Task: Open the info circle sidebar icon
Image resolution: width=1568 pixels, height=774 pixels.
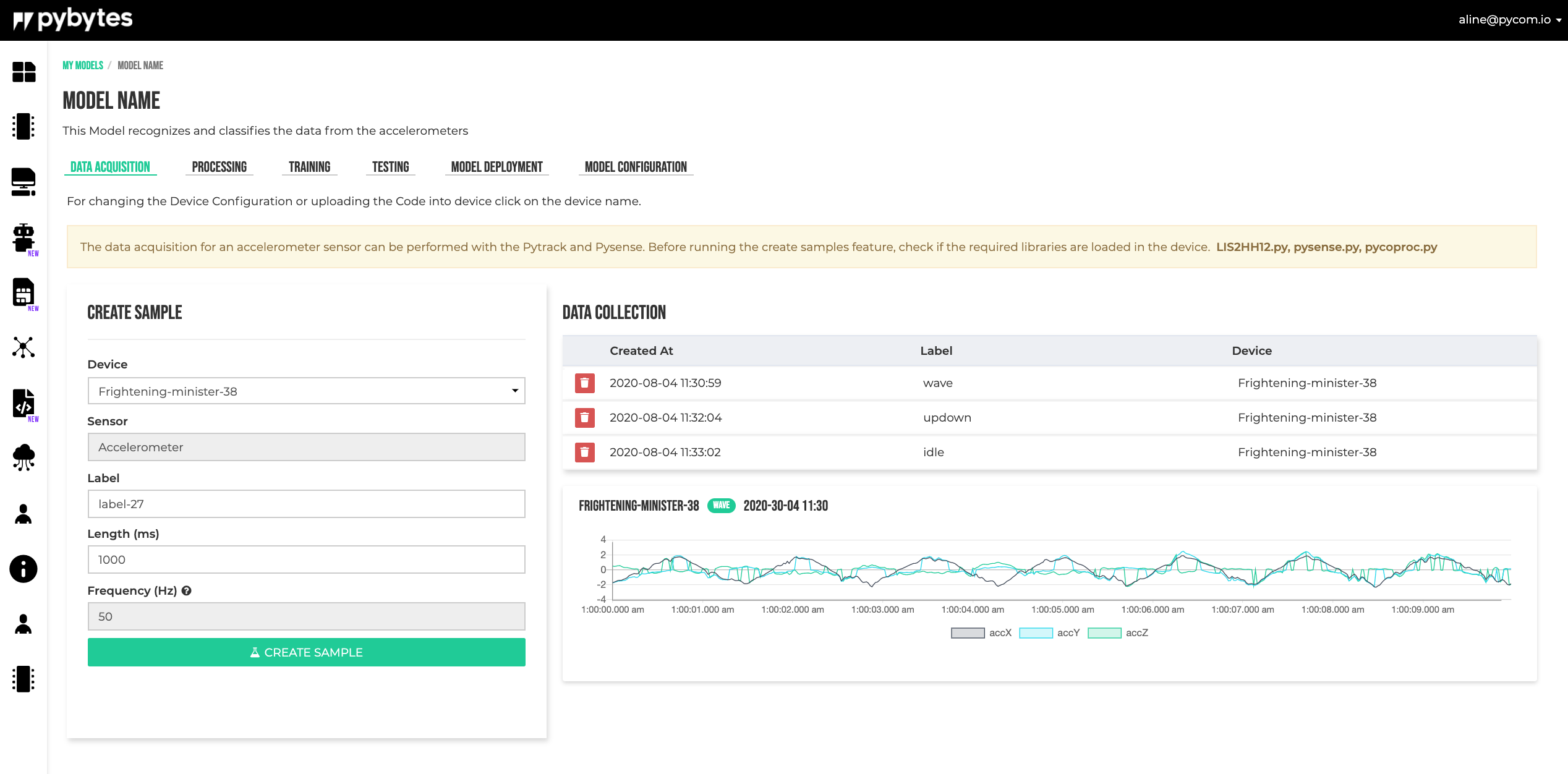Action: (x=23, y=569)
